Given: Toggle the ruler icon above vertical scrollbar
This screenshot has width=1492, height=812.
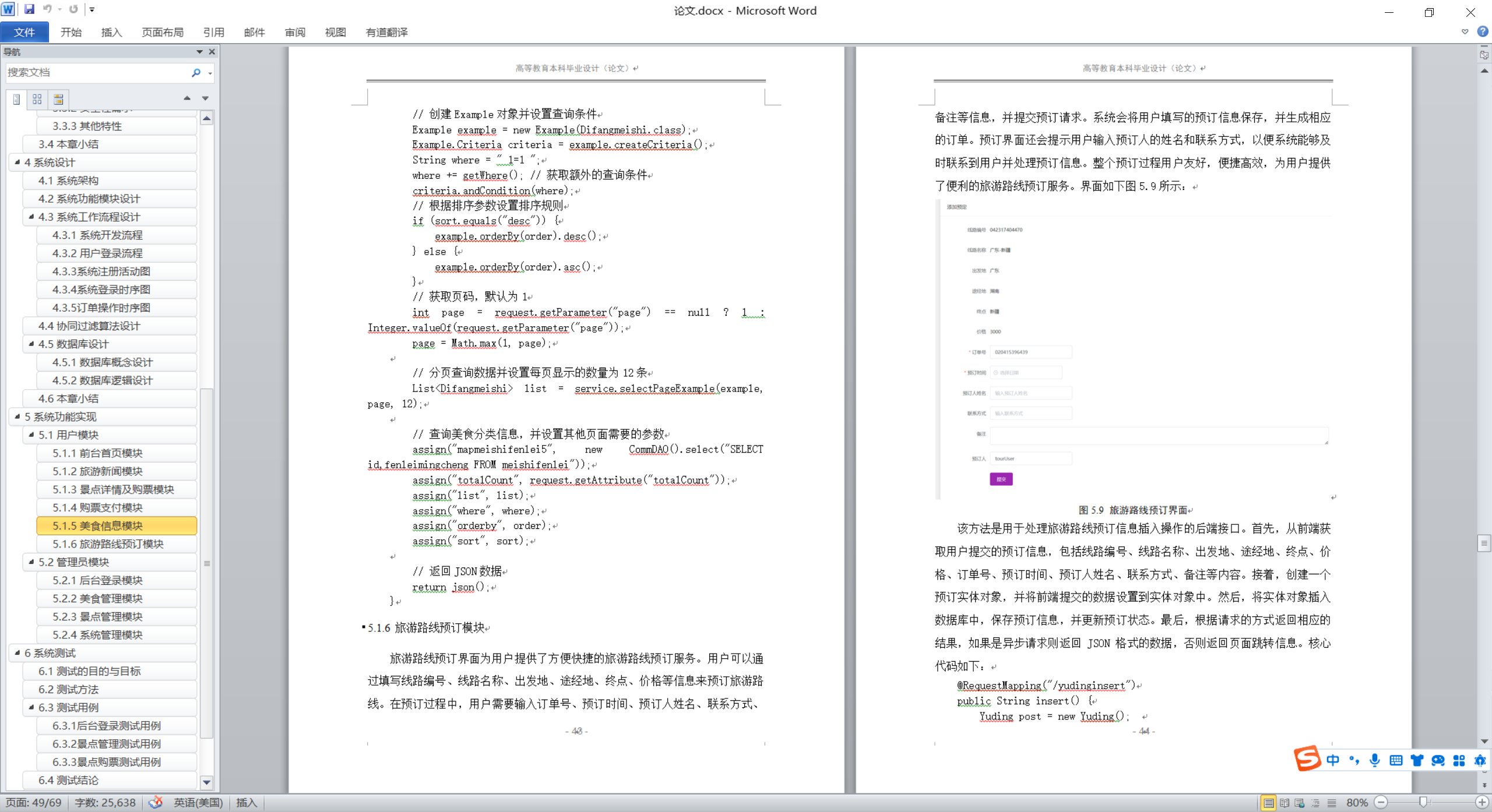Looking at the screenshot, I should [1484, 55].
